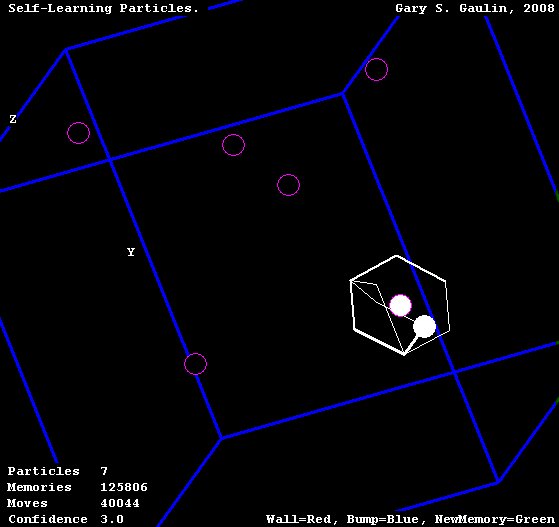Click the Z axis label

(13, 119)
